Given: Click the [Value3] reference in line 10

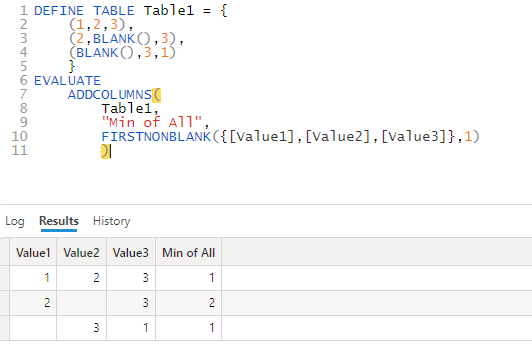Looking at the screenshot, I should coord(414,137).
